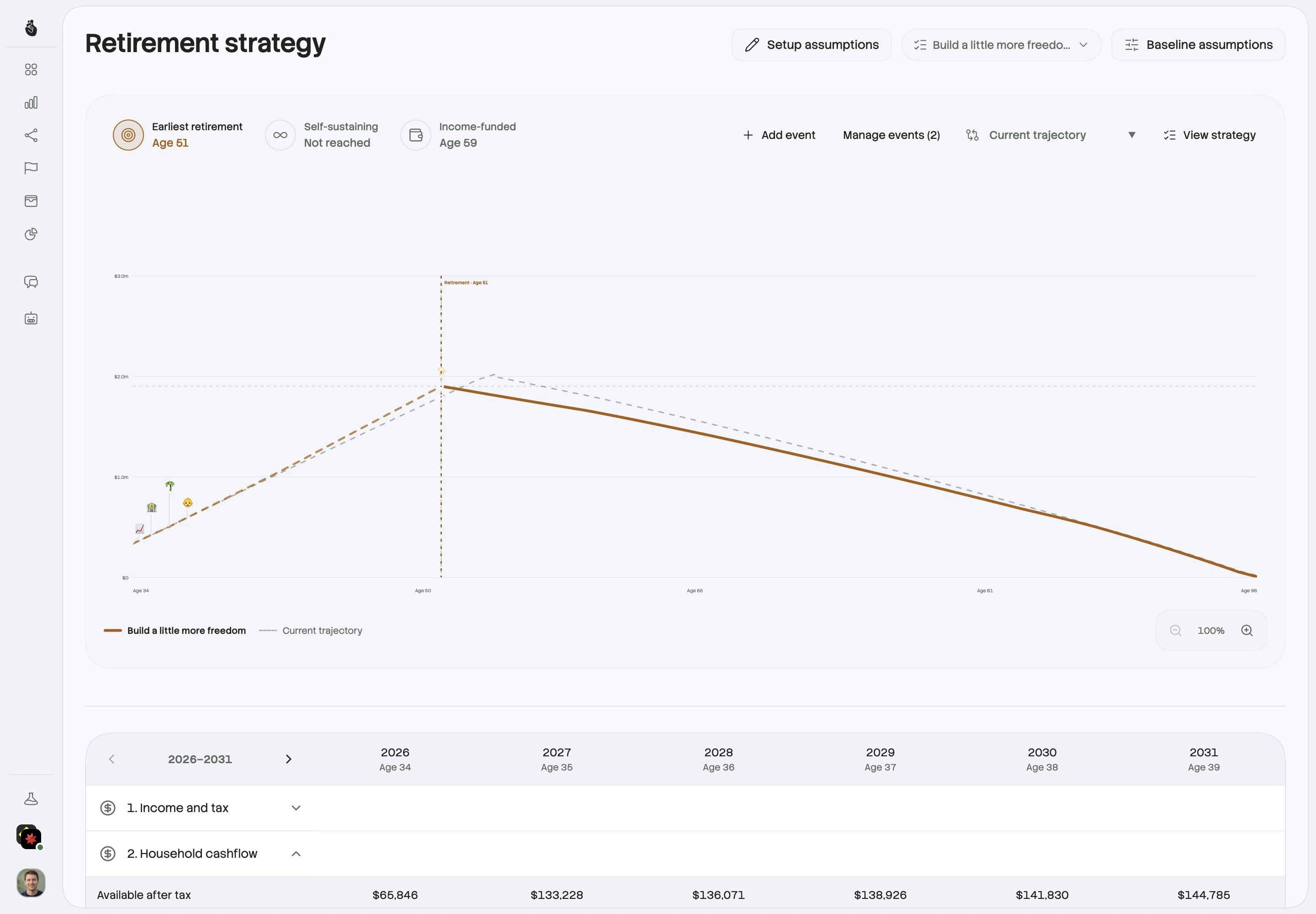Click the dollar icon beside Income and tax
This screenshot has width=1316, height=914.
coord(108,808)
